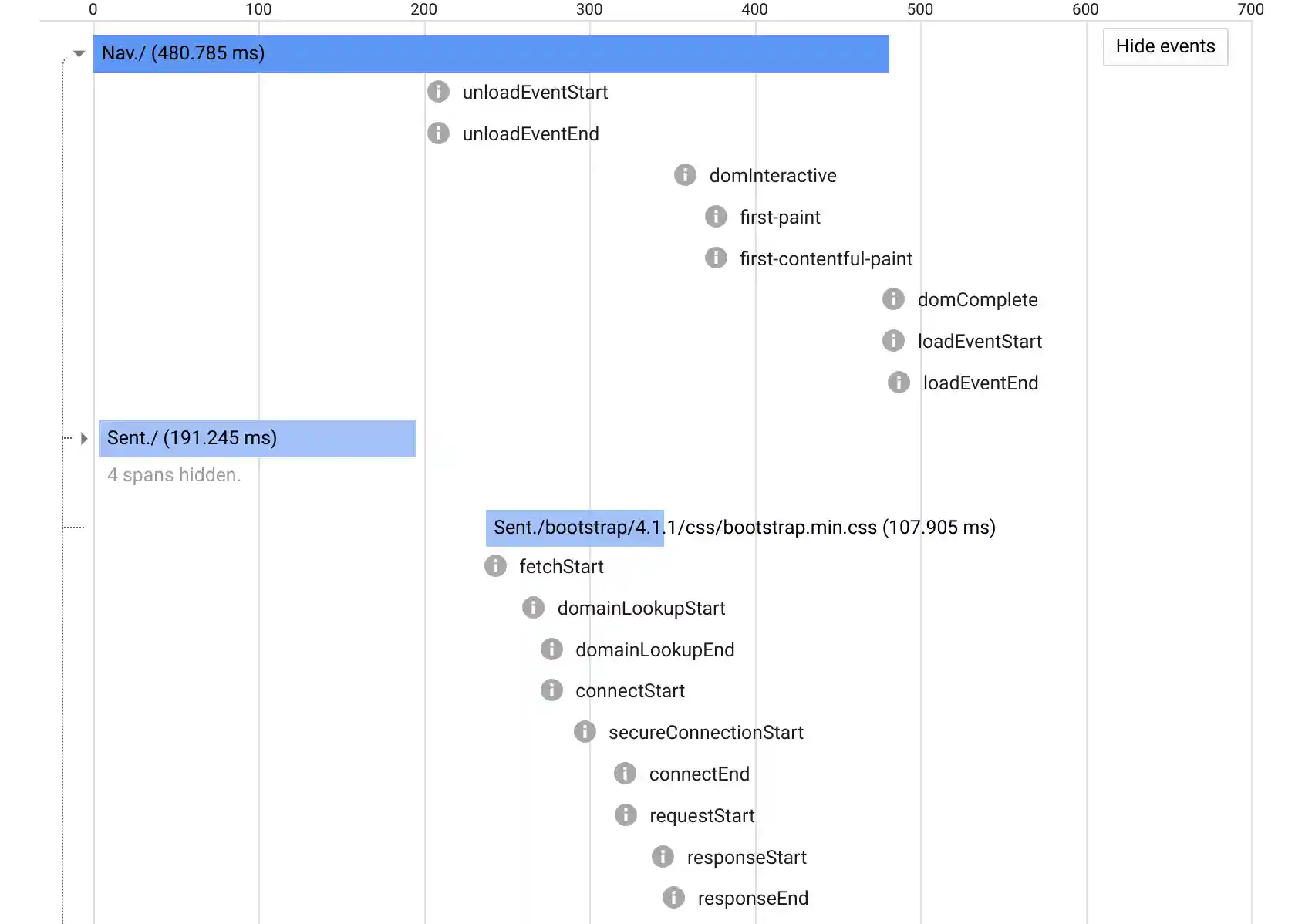The width and height of the screenshot is (1295, 924).
Task: Click the 300 ms ruler mark
Action: (589, 10)
